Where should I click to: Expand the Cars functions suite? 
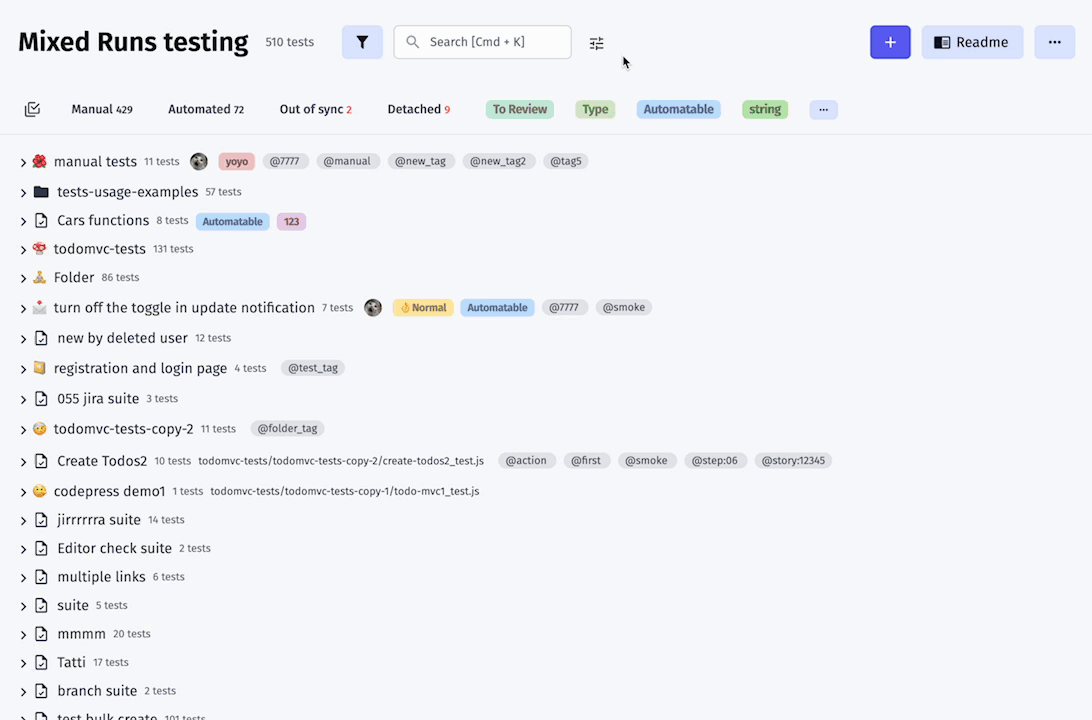[x=23, y=222]
